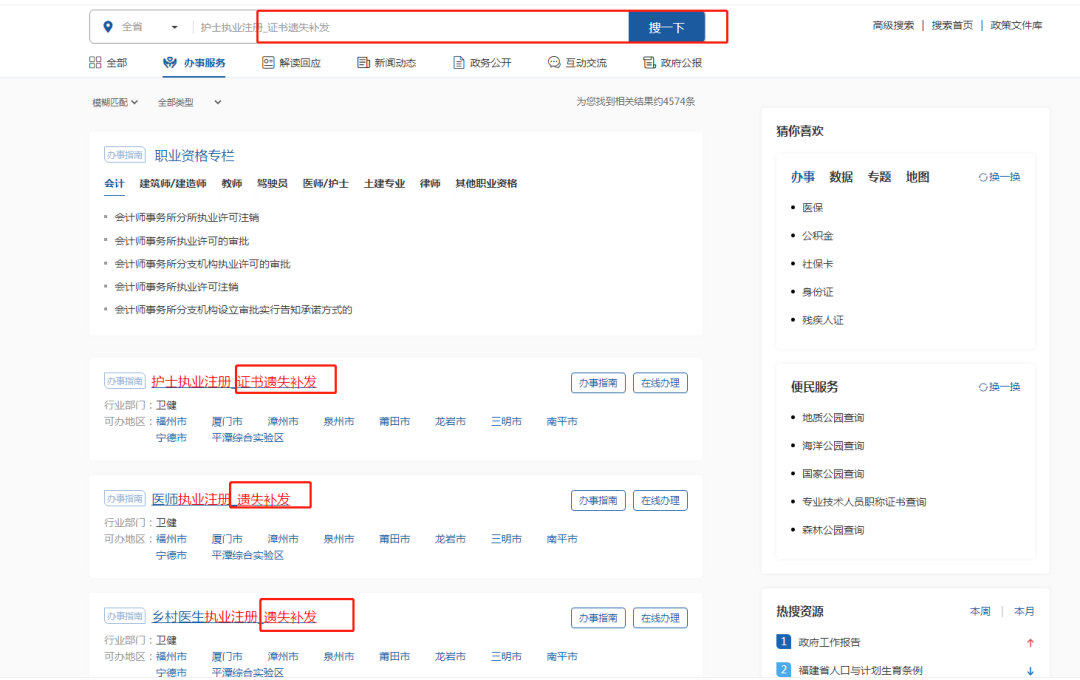Open 残疾人证 suggestion link
Viewport: 1080px width, 680px height.
coord(822,320)
